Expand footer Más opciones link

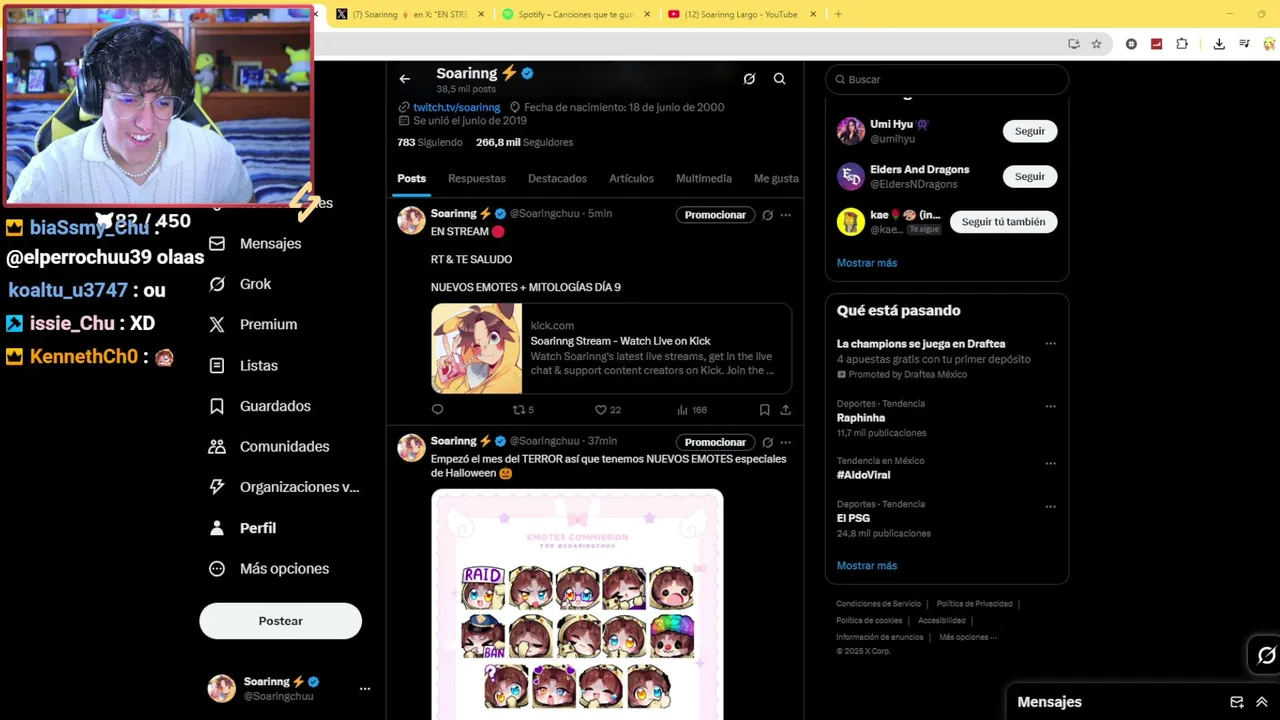968,637
